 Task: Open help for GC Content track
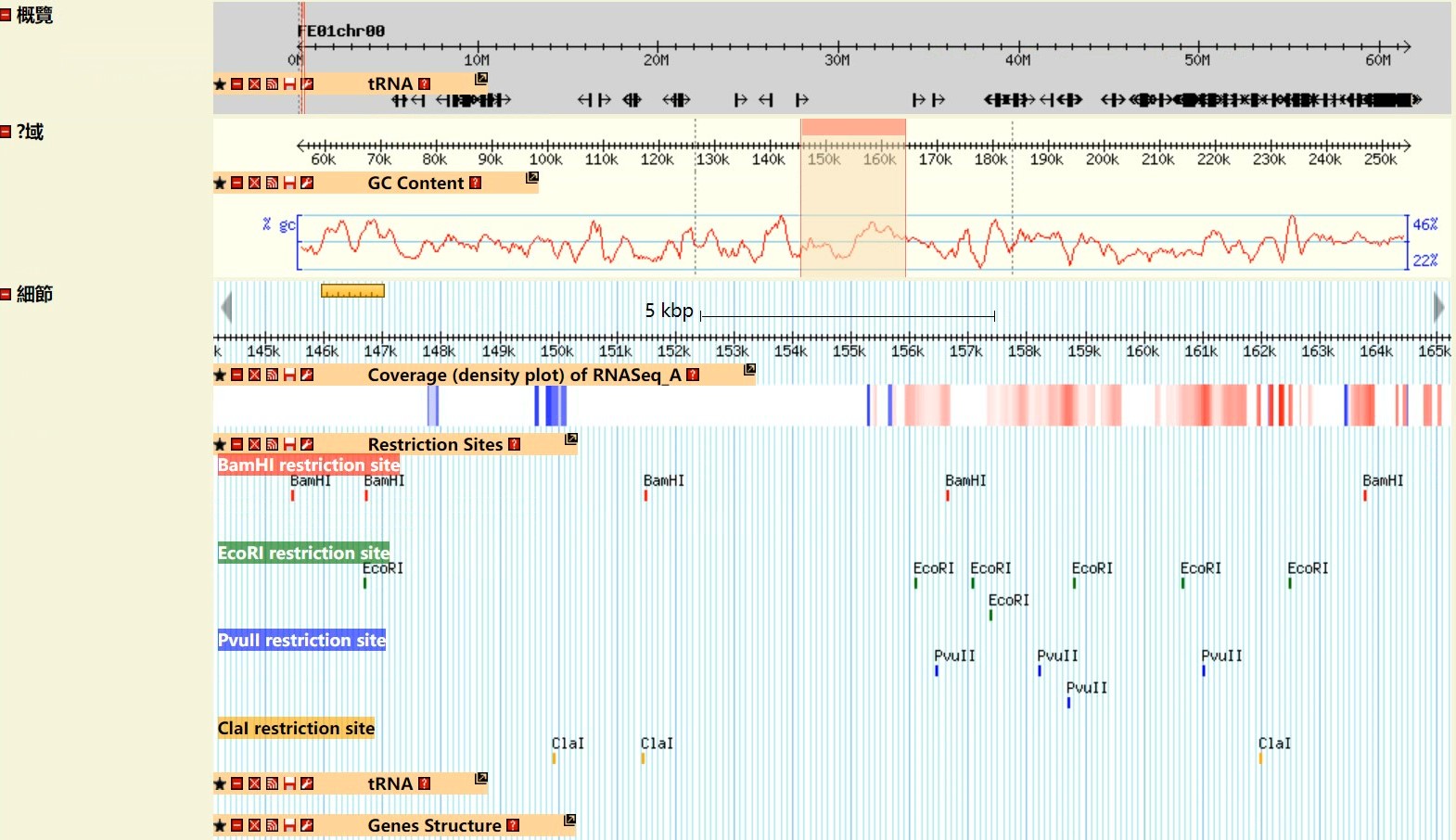click(x=476, y=184)
